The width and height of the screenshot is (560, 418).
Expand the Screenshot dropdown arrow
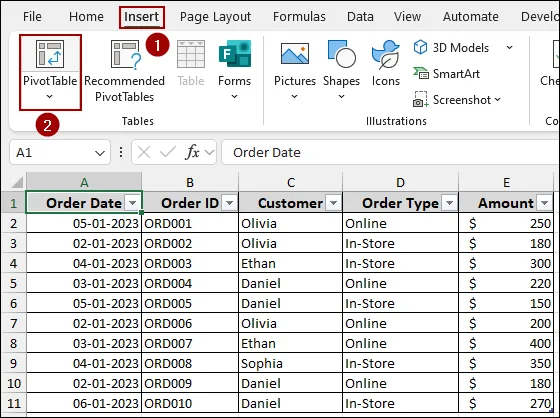tap(498, 100)
